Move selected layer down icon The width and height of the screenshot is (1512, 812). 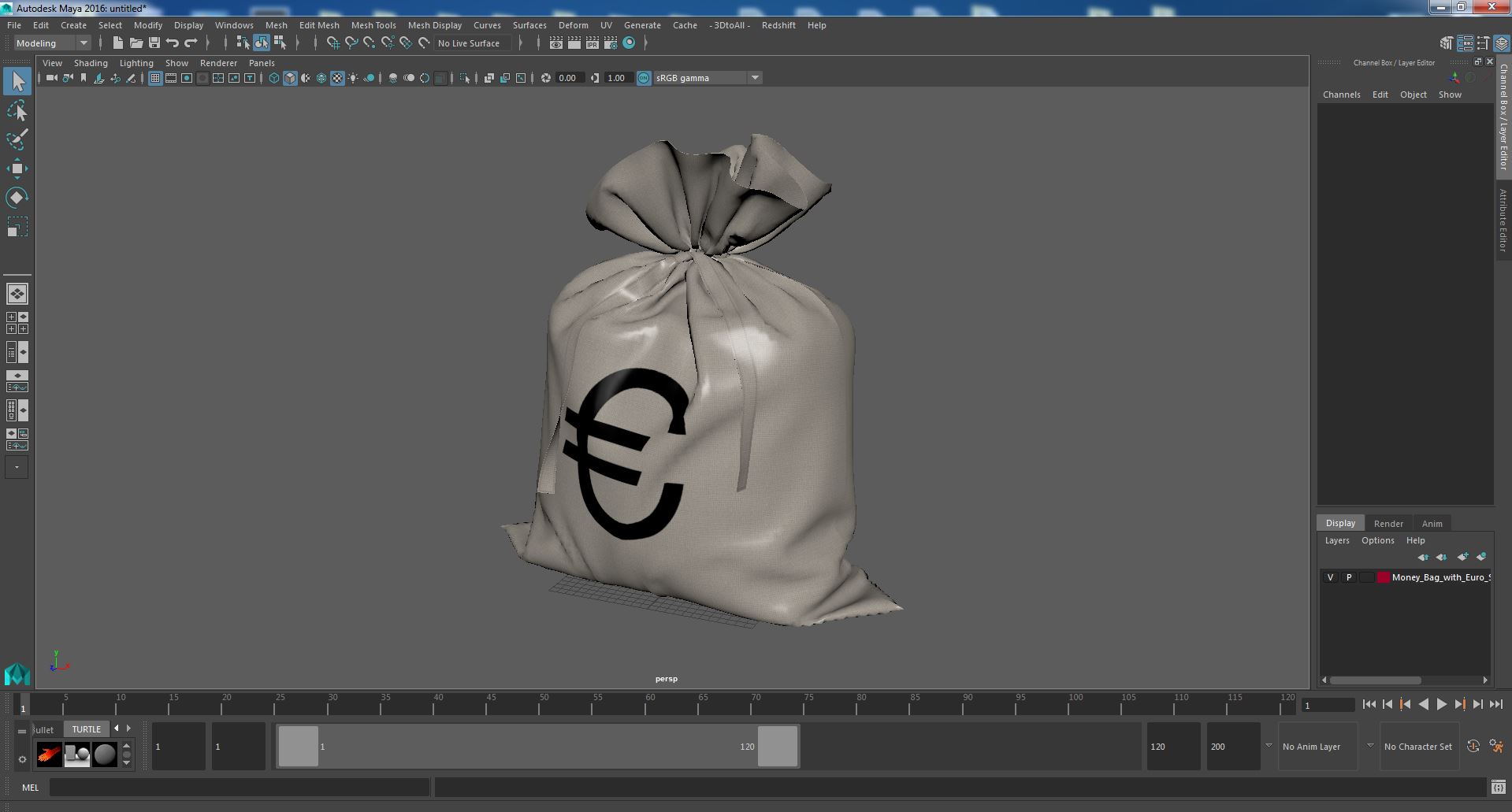tap(1442, 557)
